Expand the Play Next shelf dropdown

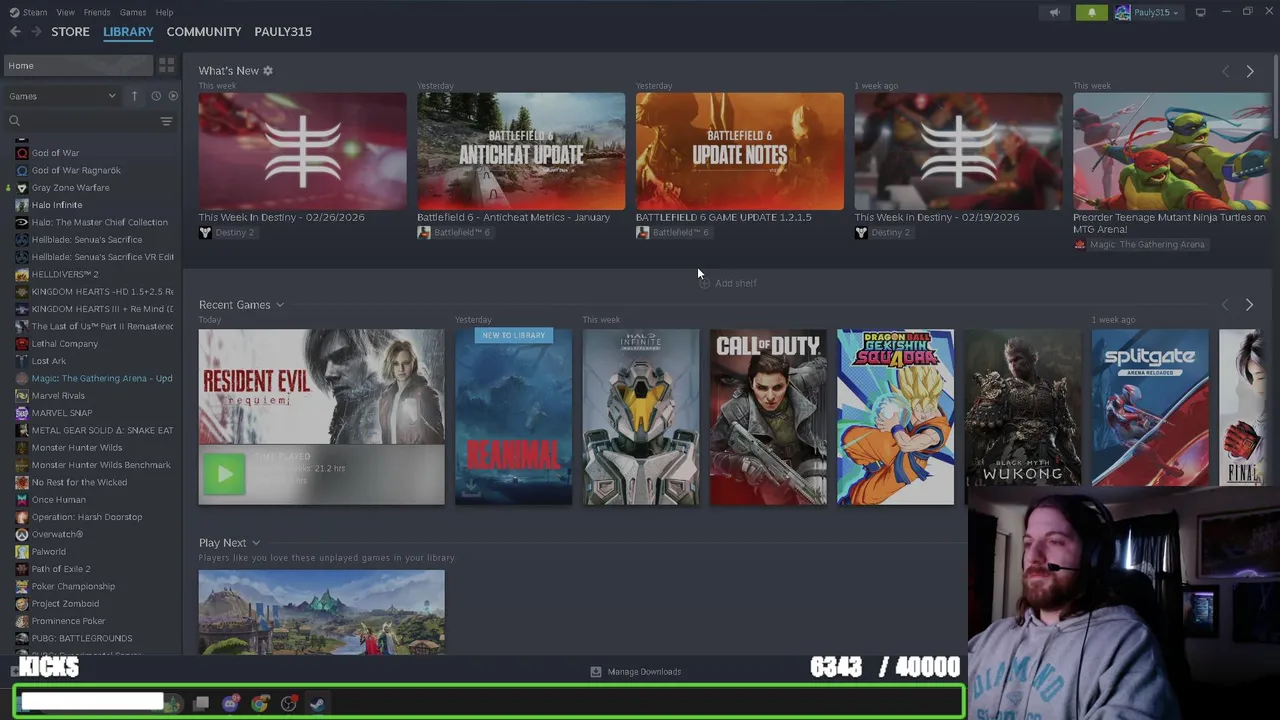click(x=256, y=543)
